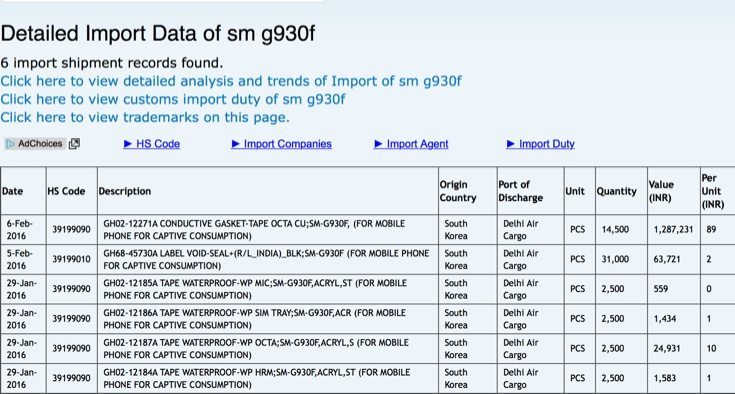
Task: View customs import duty of sm g930f
Action: tap(172, 99)
